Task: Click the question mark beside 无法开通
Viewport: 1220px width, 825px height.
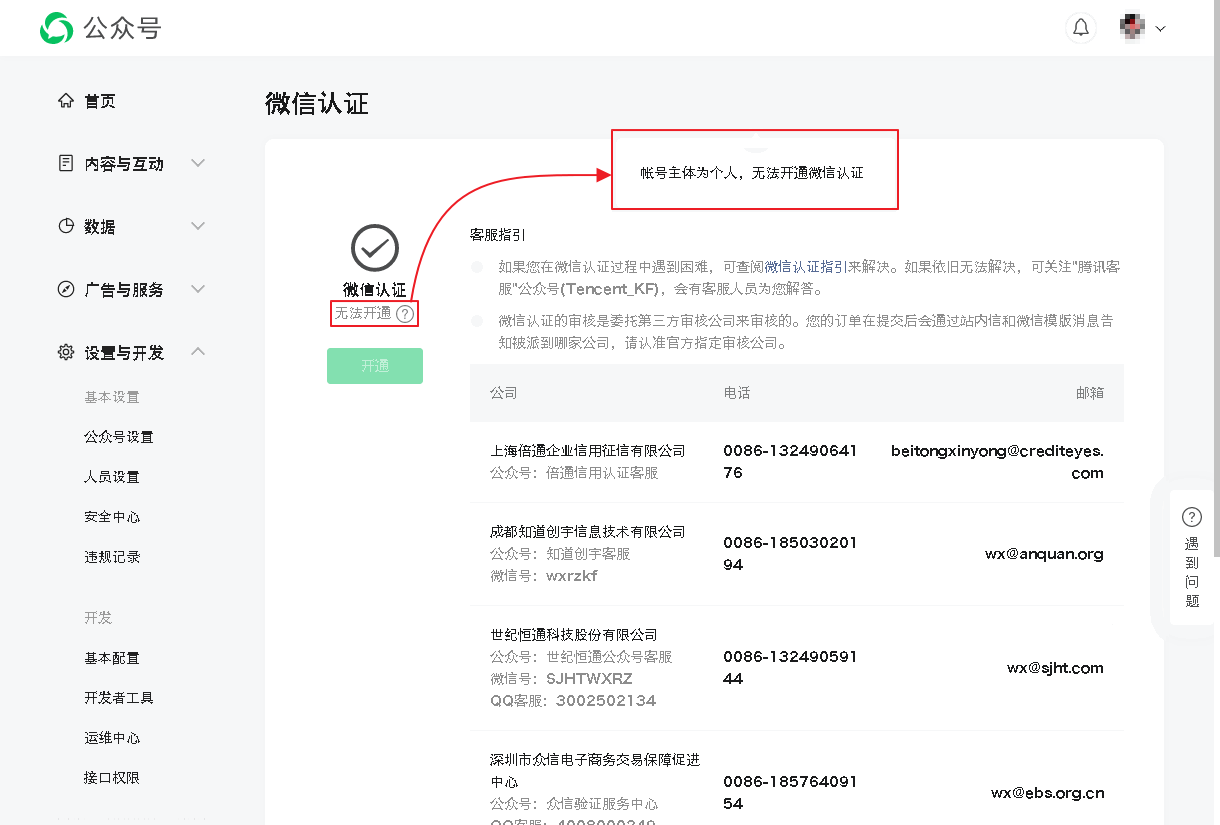Action: coord(404,313)
